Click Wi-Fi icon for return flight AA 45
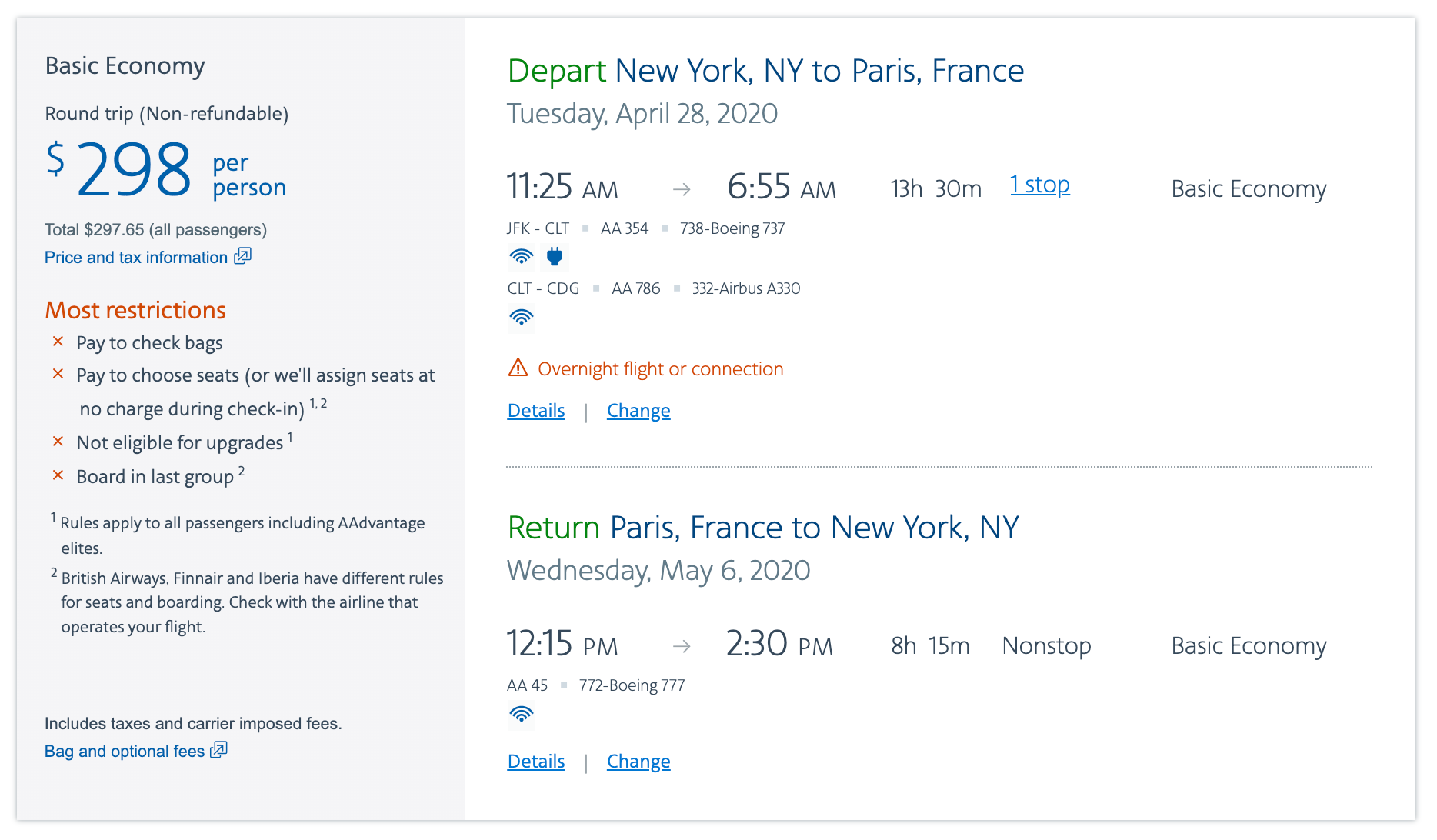This screenshot has width=1437, height=840. pos(522,714)
